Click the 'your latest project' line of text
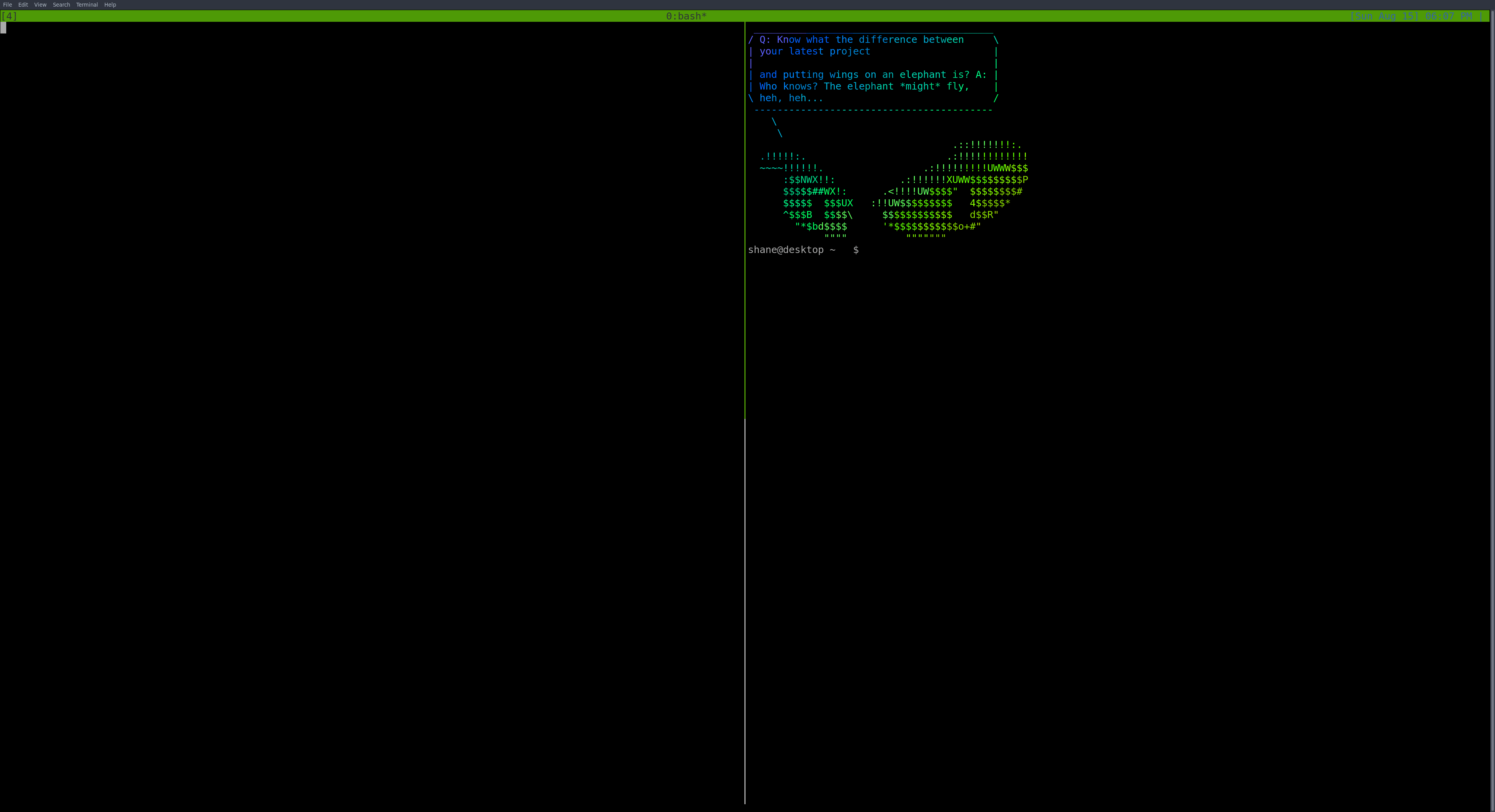The image size is (1495, 812). (x=814, y=51)
